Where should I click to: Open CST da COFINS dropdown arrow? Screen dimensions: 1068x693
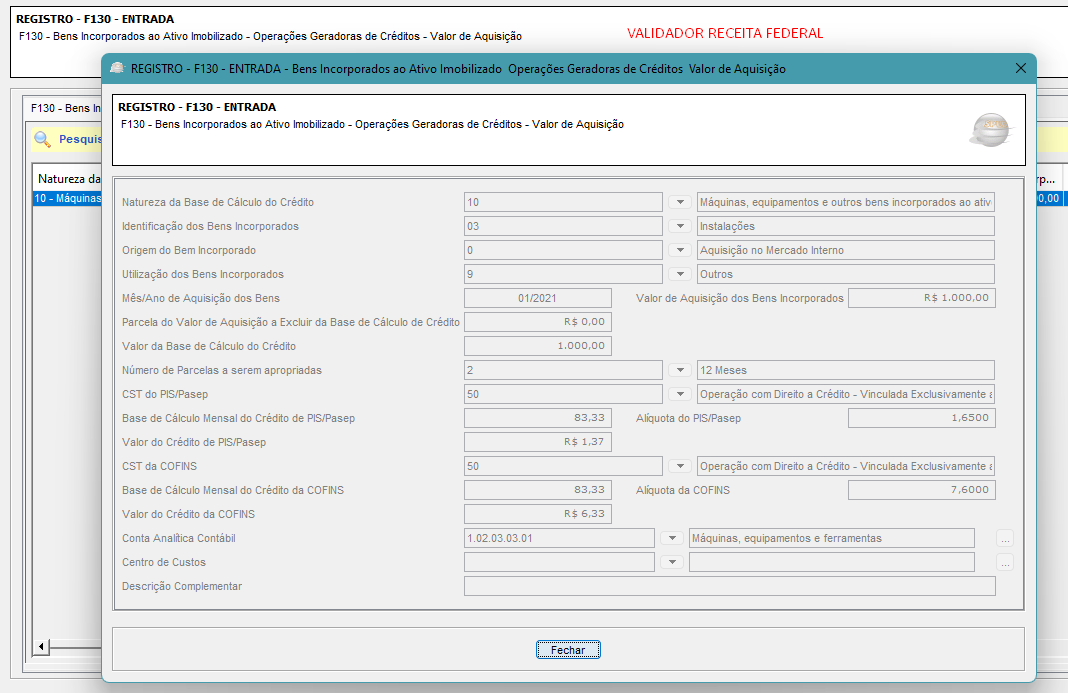pyautogui.click(x=680, y=466)
